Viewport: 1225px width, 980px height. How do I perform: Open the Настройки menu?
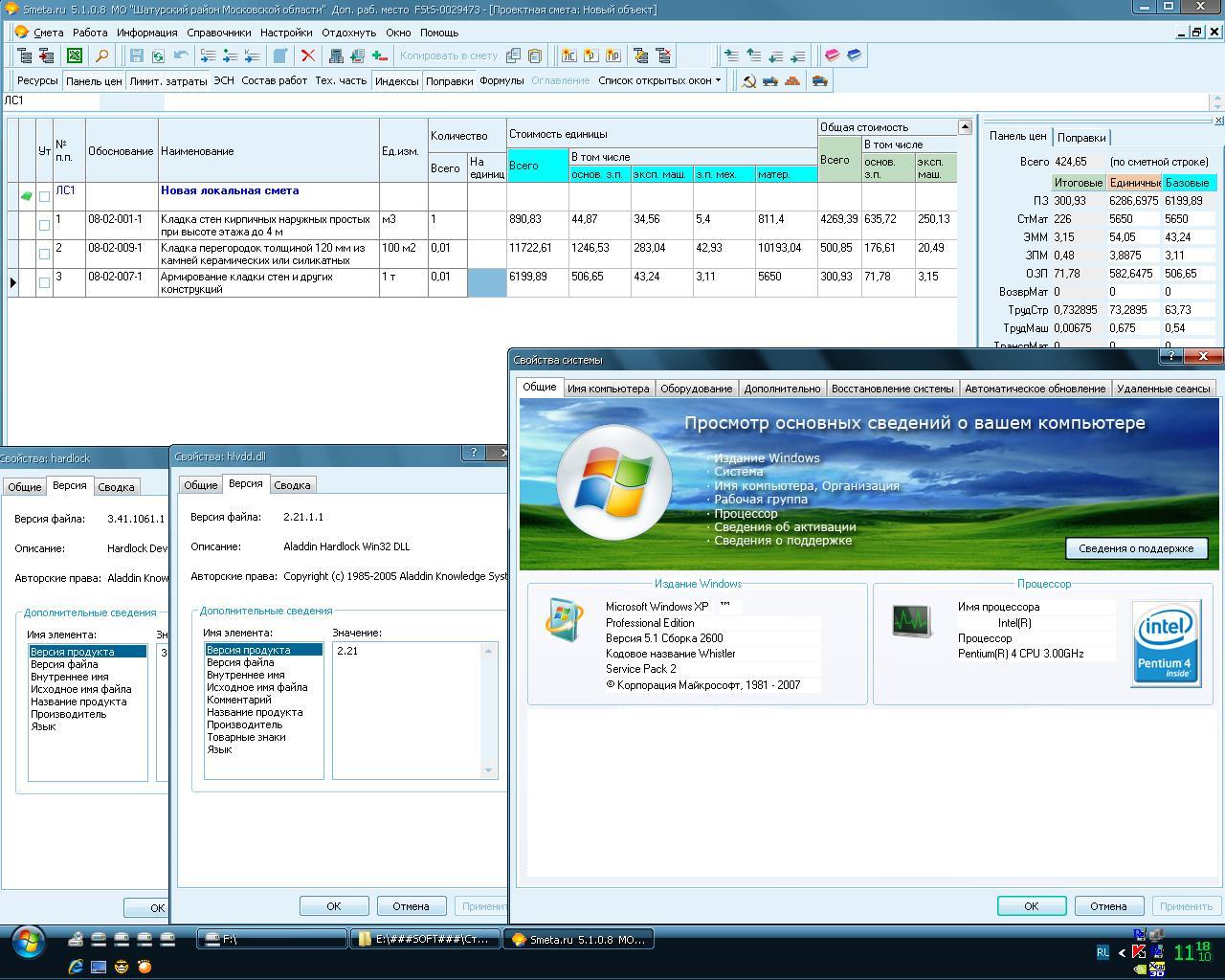tap(286, 33)
